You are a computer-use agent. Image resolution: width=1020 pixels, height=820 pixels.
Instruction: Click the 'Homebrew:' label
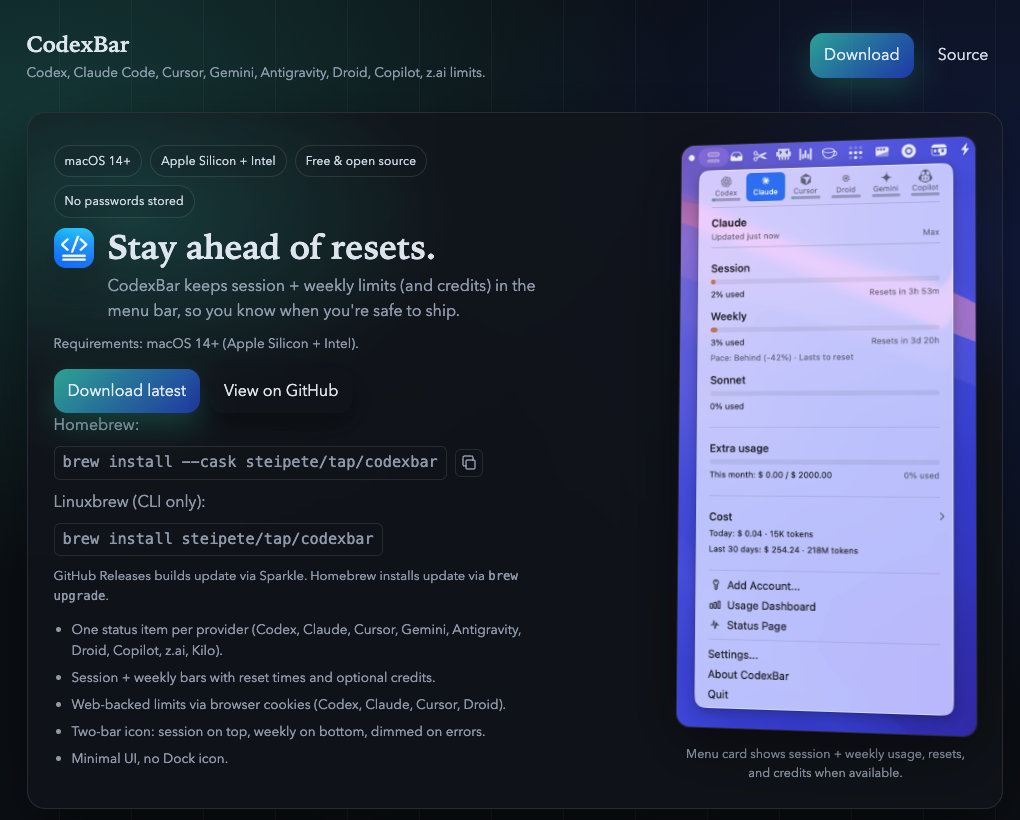(96, 425)
